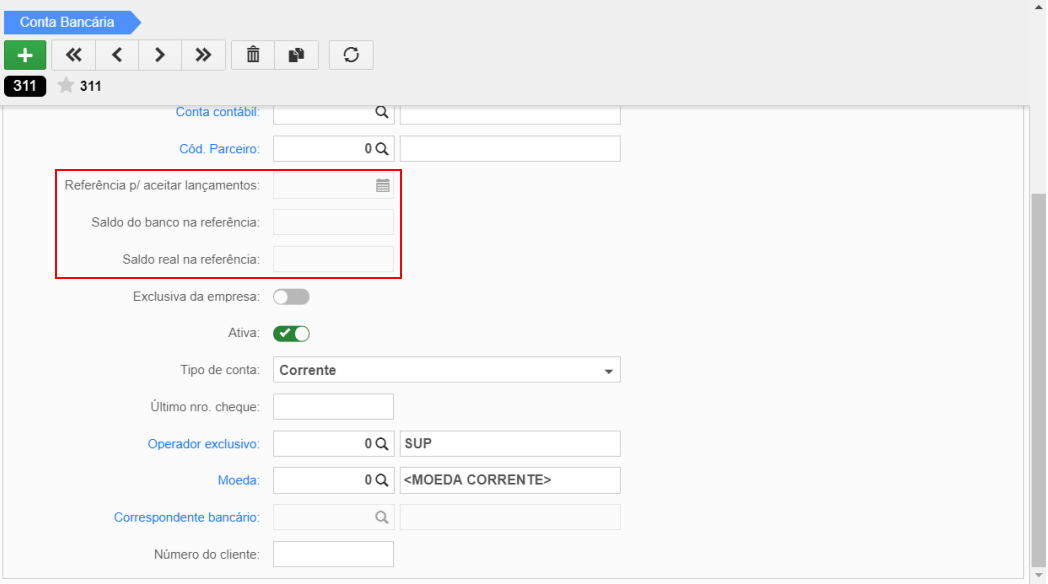
Task: Click Saldo do banco na referência field
Action: pos(333,222)
